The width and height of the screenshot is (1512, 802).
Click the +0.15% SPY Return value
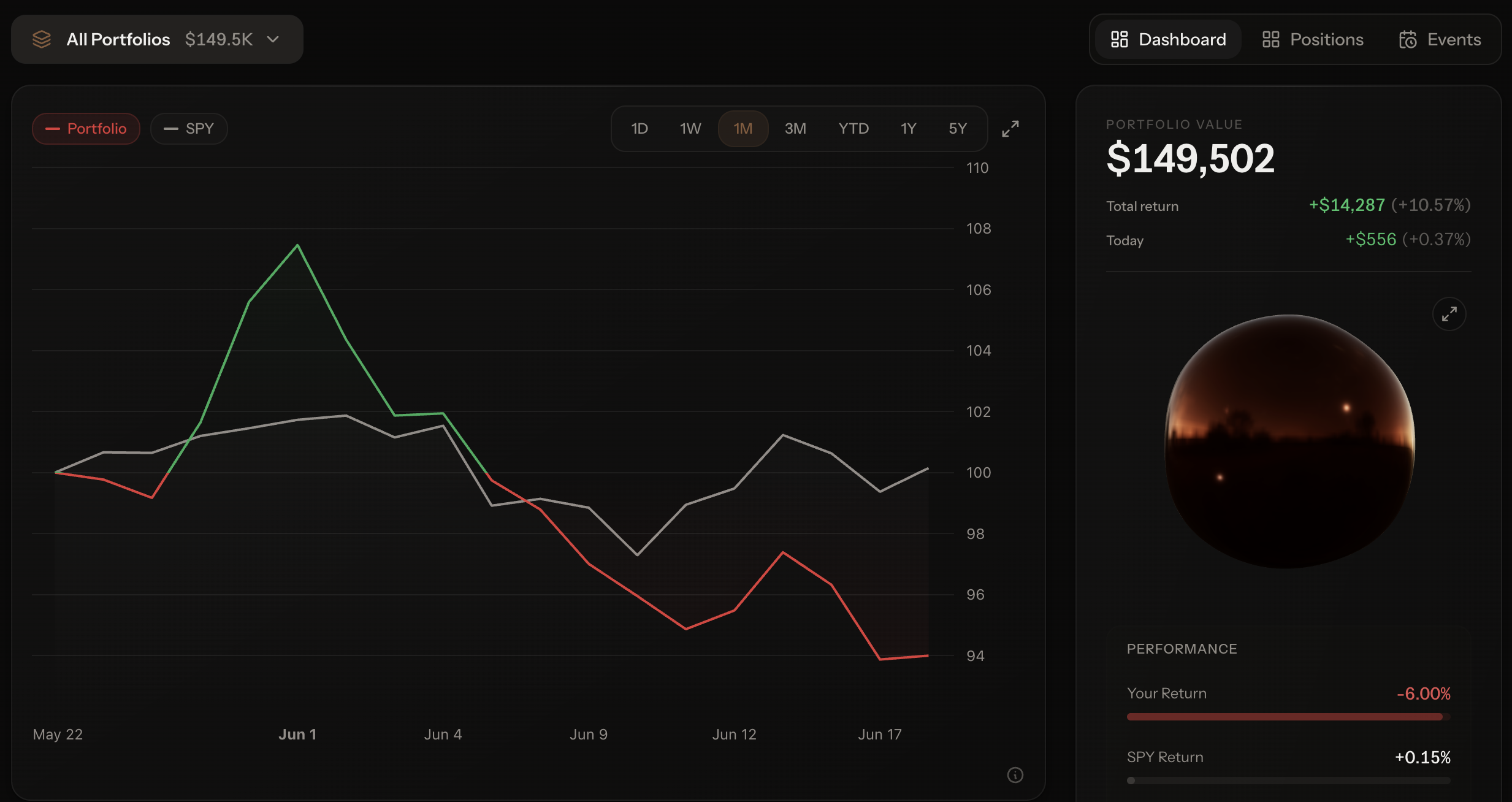pos(1423,757)
